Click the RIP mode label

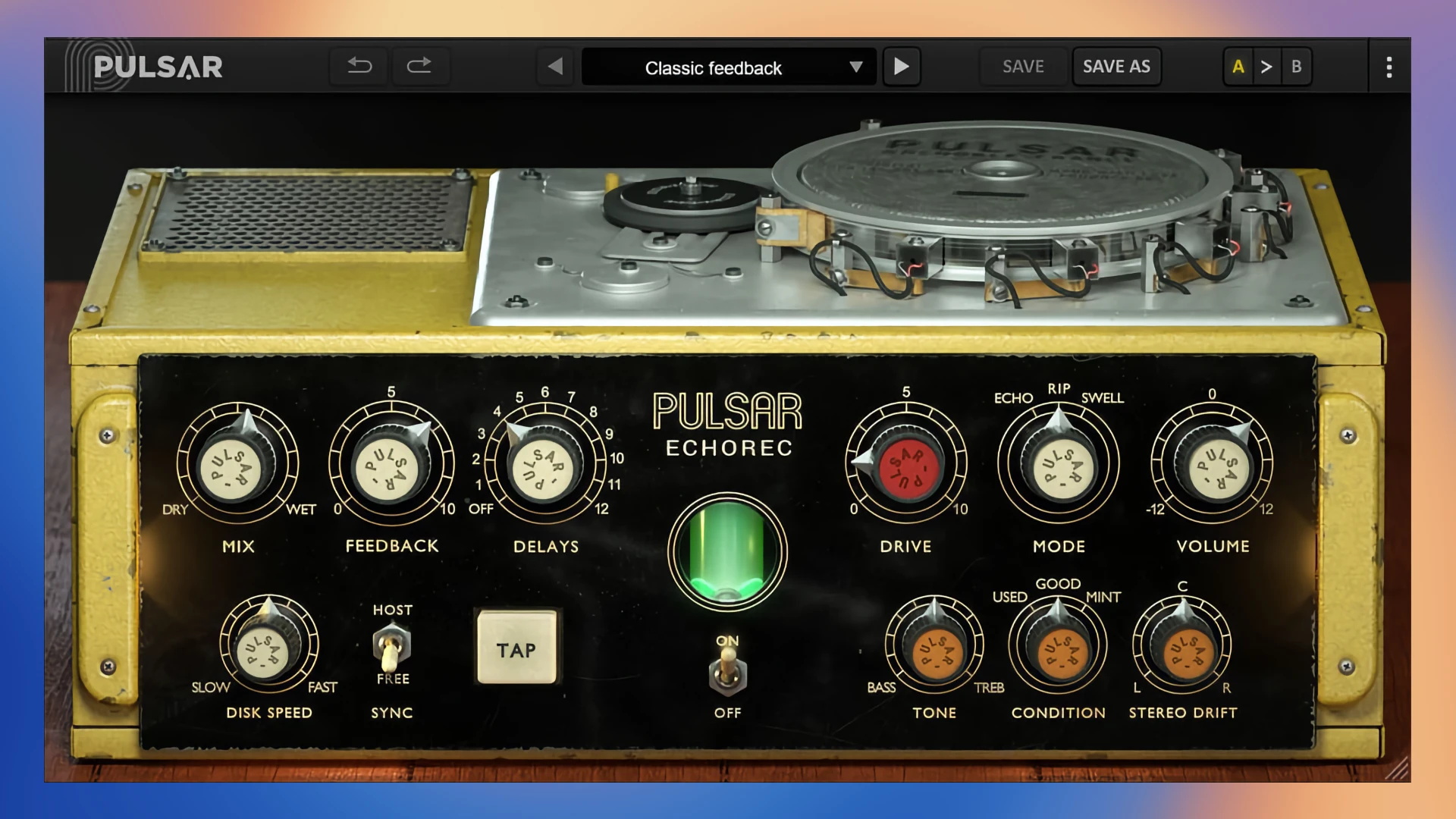[1059, 388]
